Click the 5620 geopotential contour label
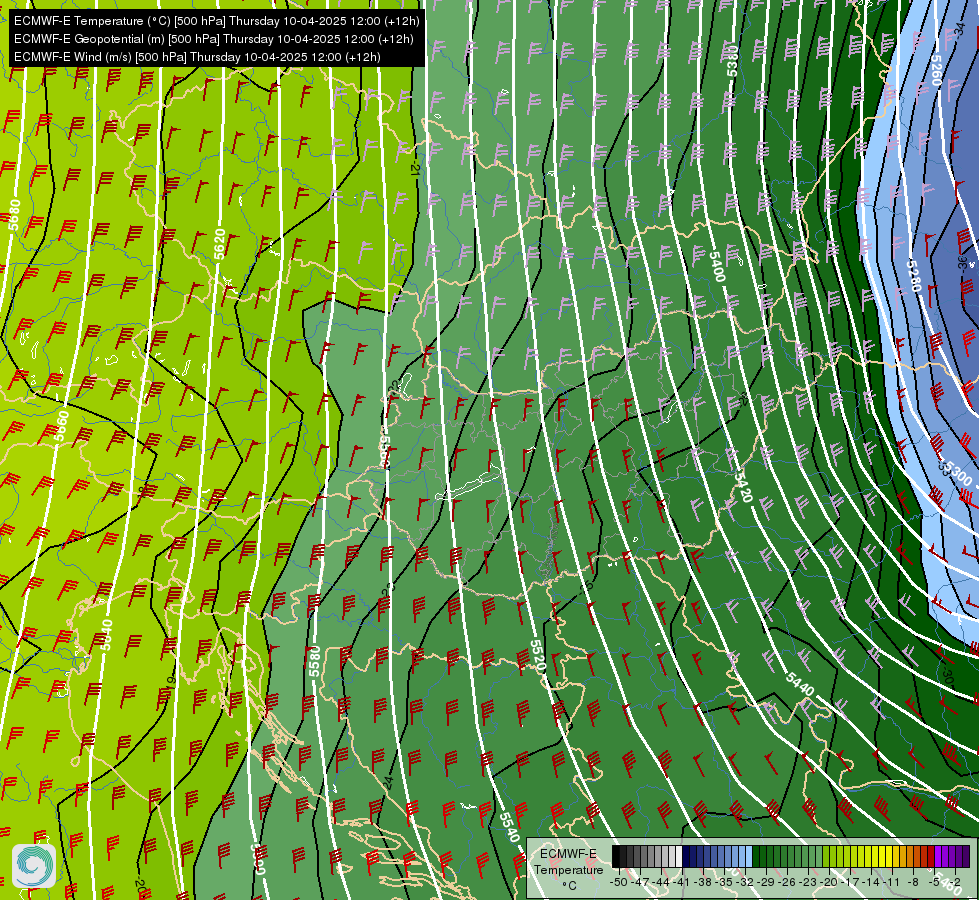The height and width of the screenshot is (900, 979). 219,244
